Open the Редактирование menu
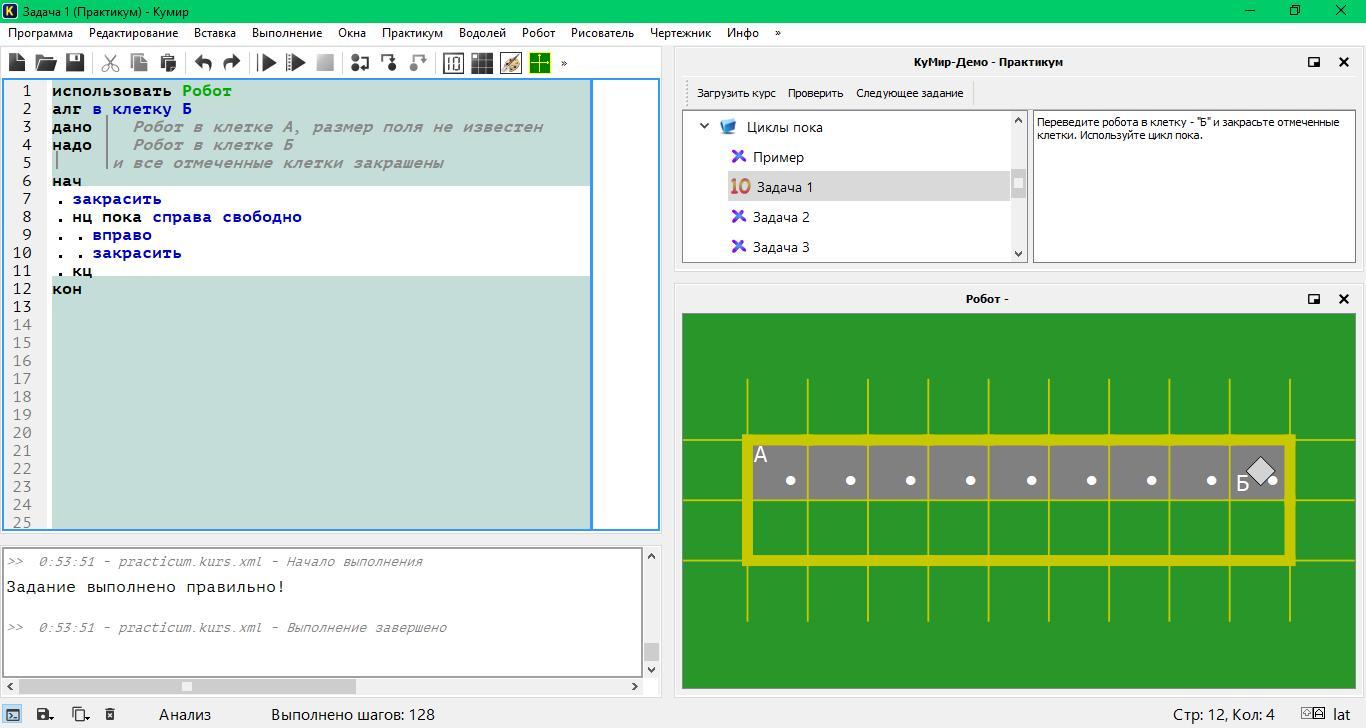This screenshot has width=1366, height=728. [133, 33]
